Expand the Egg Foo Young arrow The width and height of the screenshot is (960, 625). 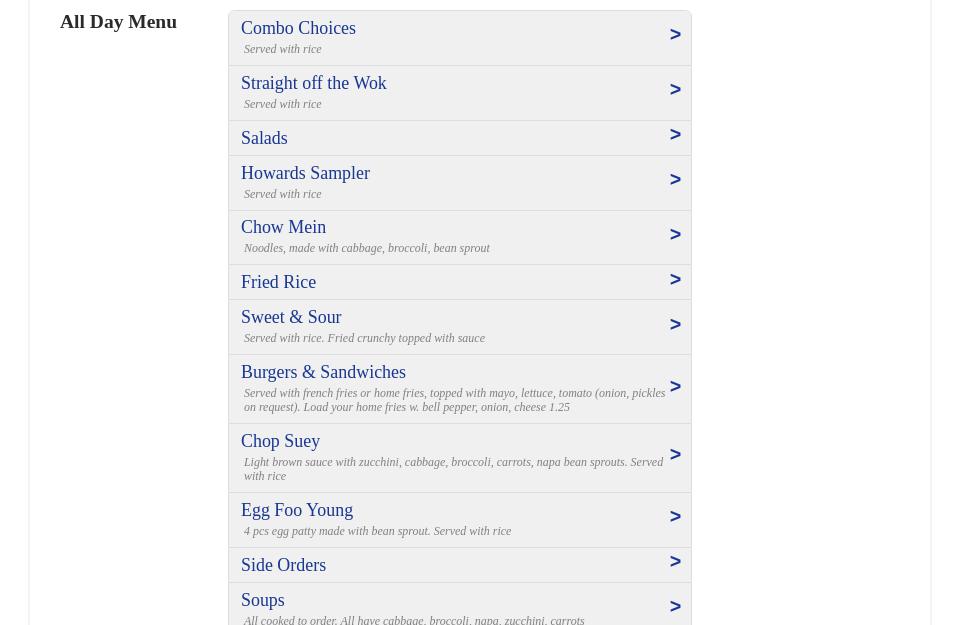pyautogui.click(x=675, y=517)
